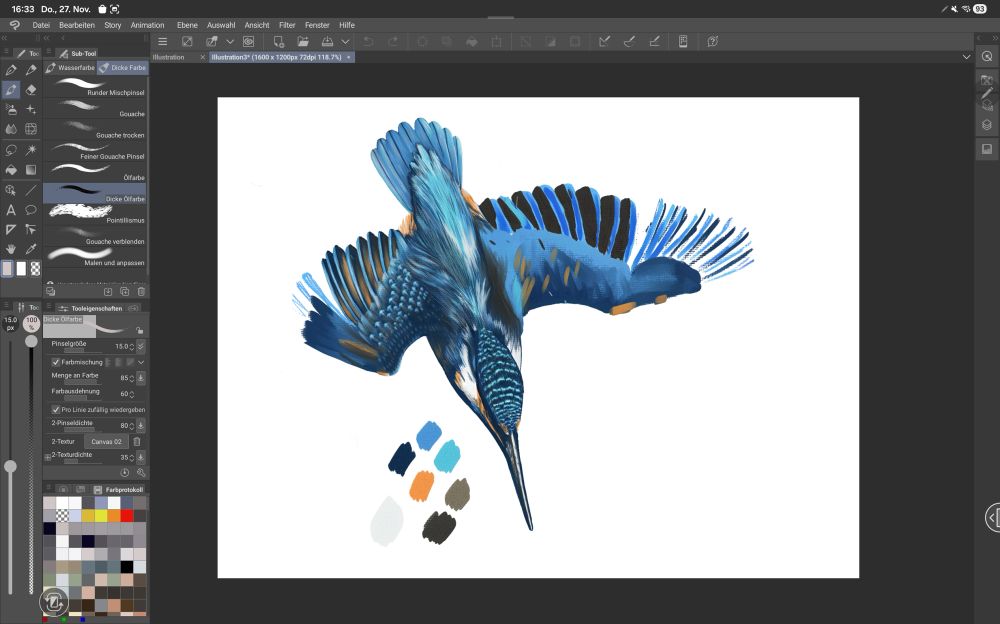Click the Open file folder icon
Screen dimensions: 1000x624
[x=303, y=42]
